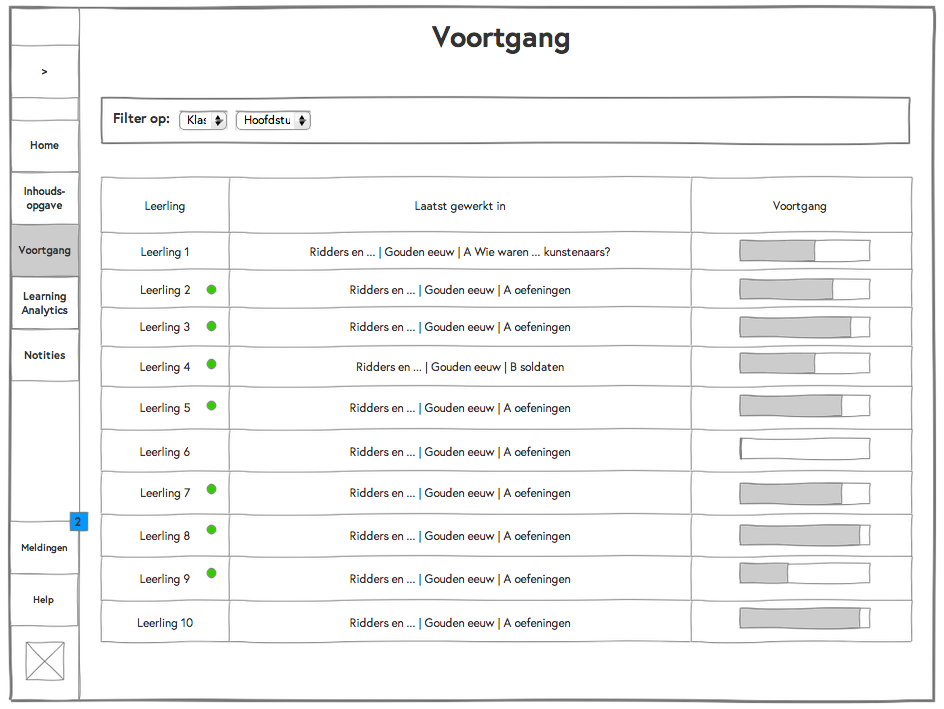Image resolution: width=944 pixels, height=709 pixels.
Task: Click the progress bar of Leerling 9
Action: pyautogui.click(x=805, y=573)
